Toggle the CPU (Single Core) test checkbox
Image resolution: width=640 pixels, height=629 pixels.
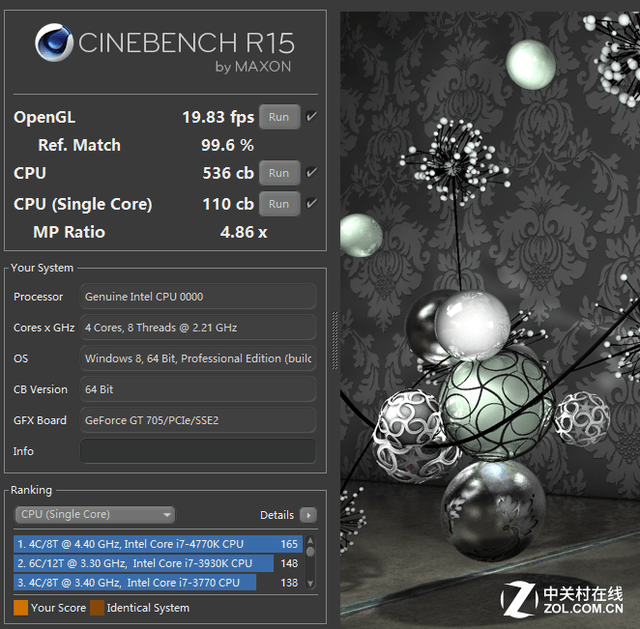coord(311,203)
